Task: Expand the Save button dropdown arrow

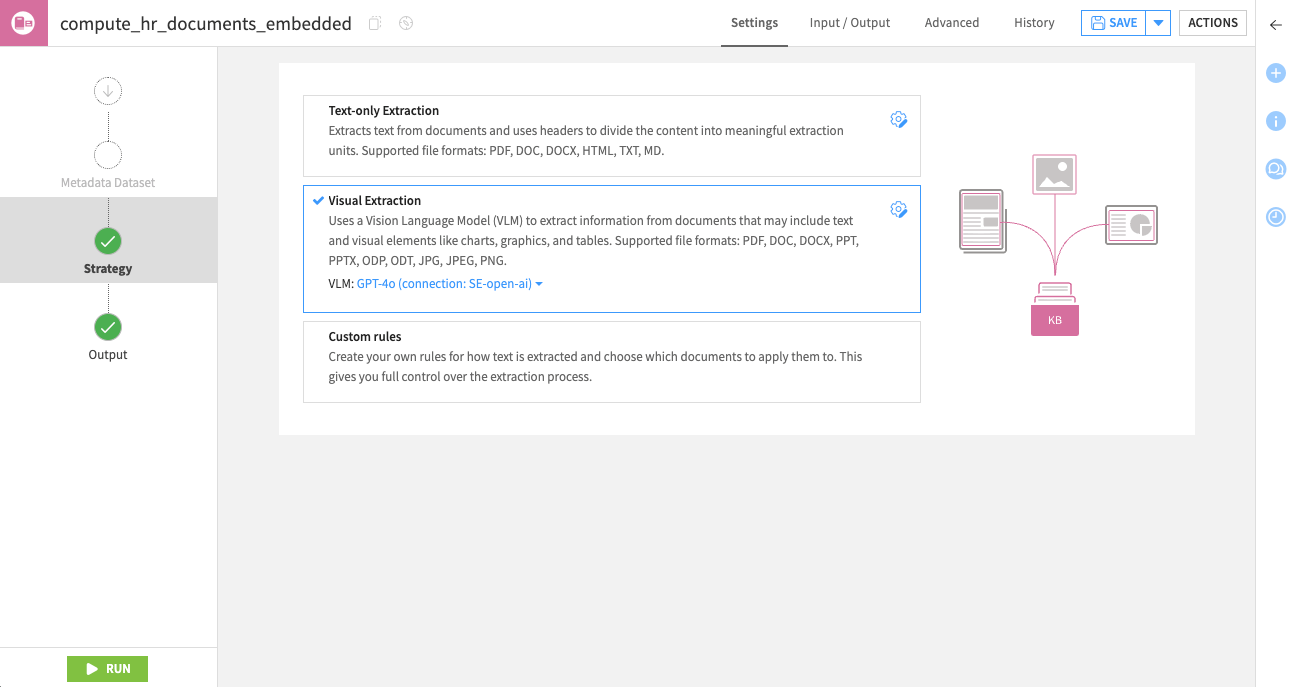Action: pos(1158,23)
